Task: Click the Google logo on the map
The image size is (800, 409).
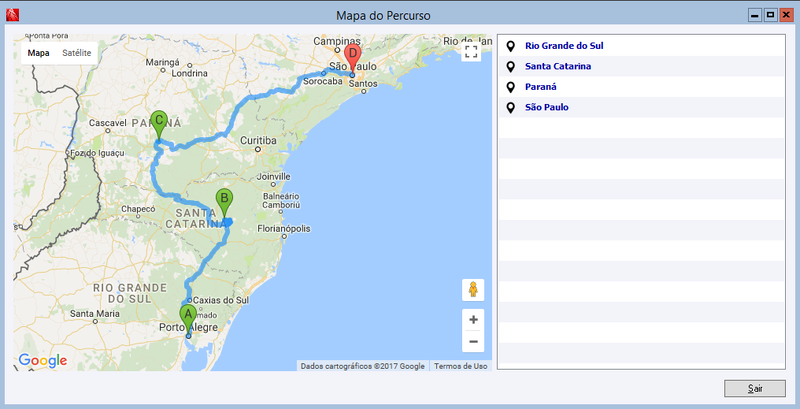Action: [x=43, y=361]
